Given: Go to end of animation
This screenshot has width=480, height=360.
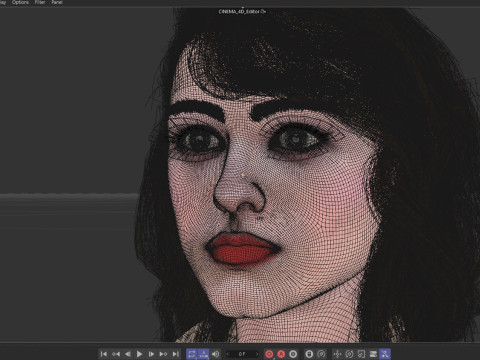Looking at the screenshot, I should tap(175, 354).
